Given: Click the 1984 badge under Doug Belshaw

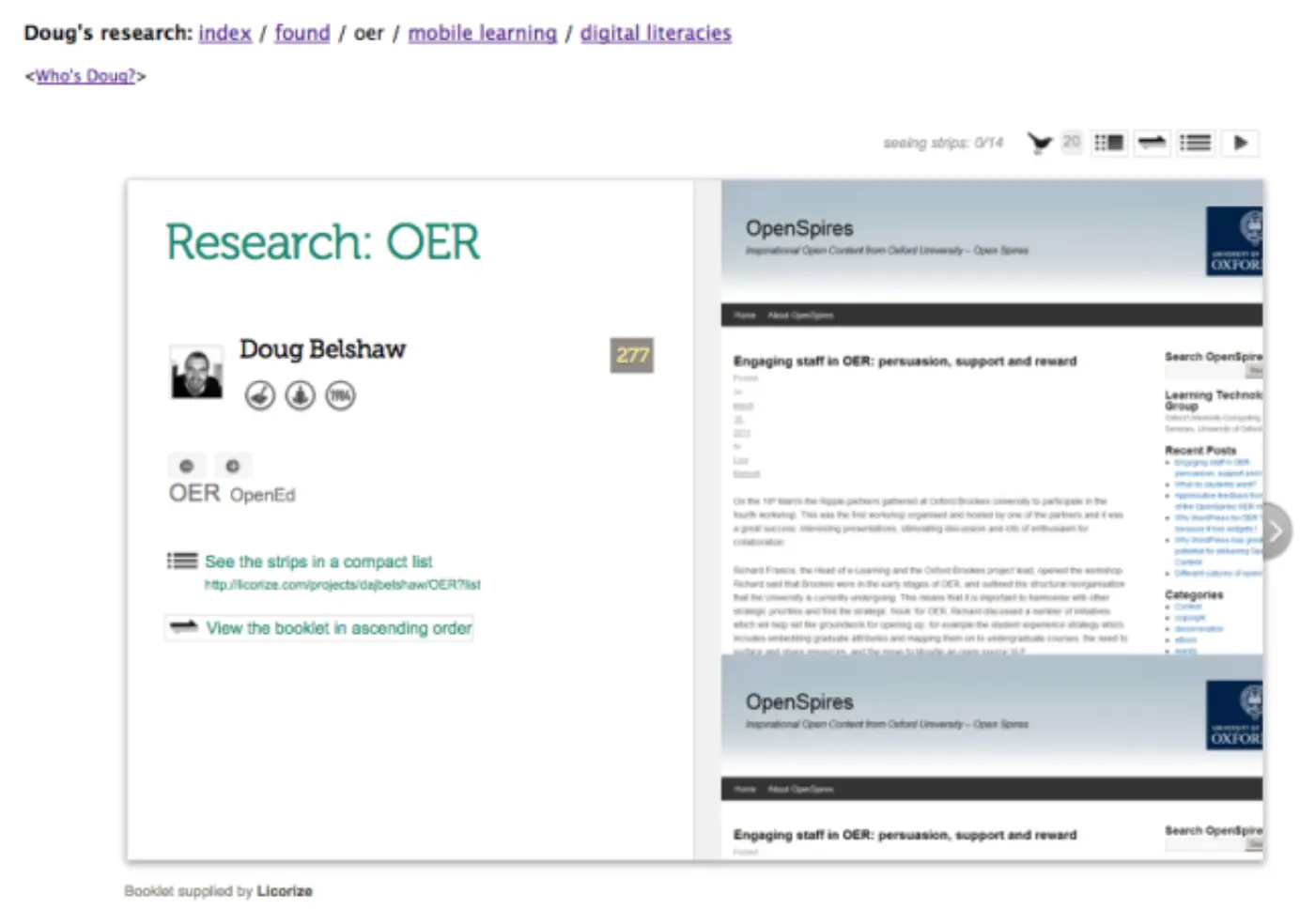Looking at the screenshot, I should 340,395.
